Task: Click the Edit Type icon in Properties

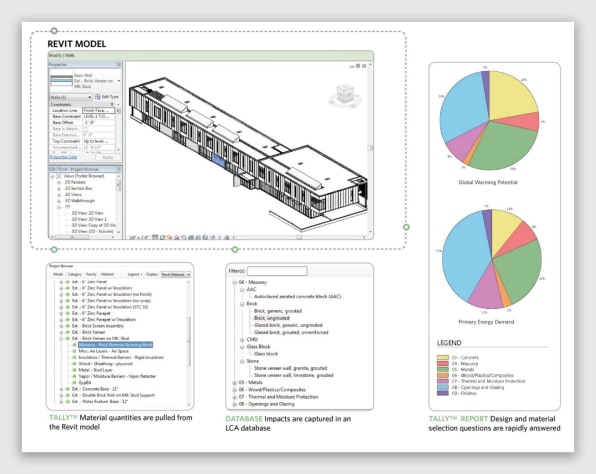Action: tap(97, 97)
